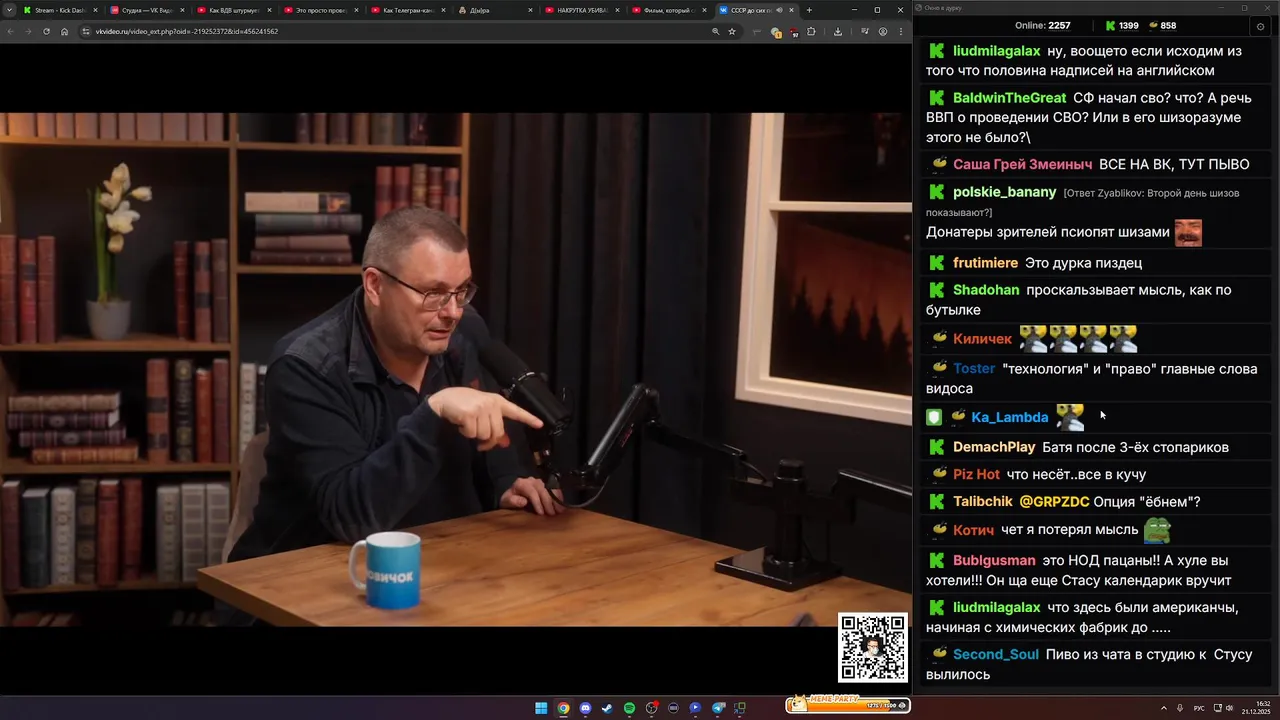Open a new browser tab
The image size is (1280, 720).
tap(809, 10)
